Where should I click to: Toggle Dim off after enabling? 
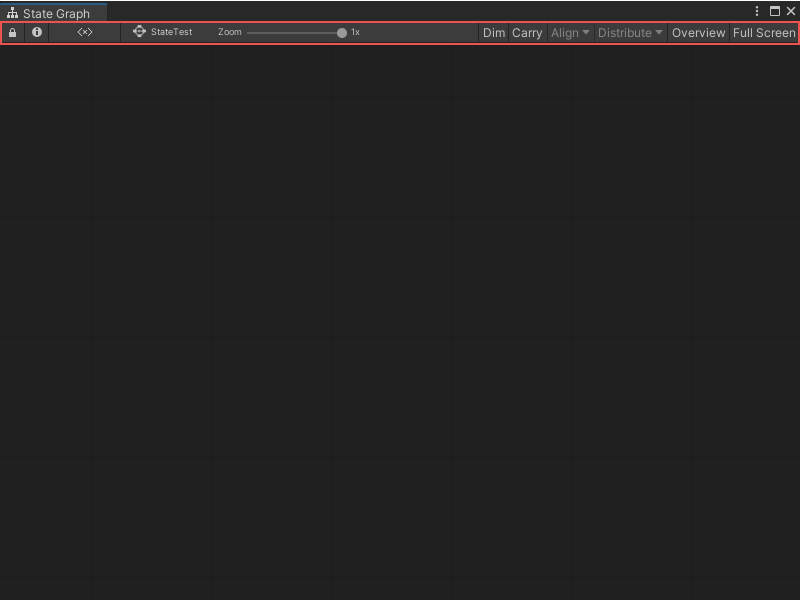[x=493, y=33]
